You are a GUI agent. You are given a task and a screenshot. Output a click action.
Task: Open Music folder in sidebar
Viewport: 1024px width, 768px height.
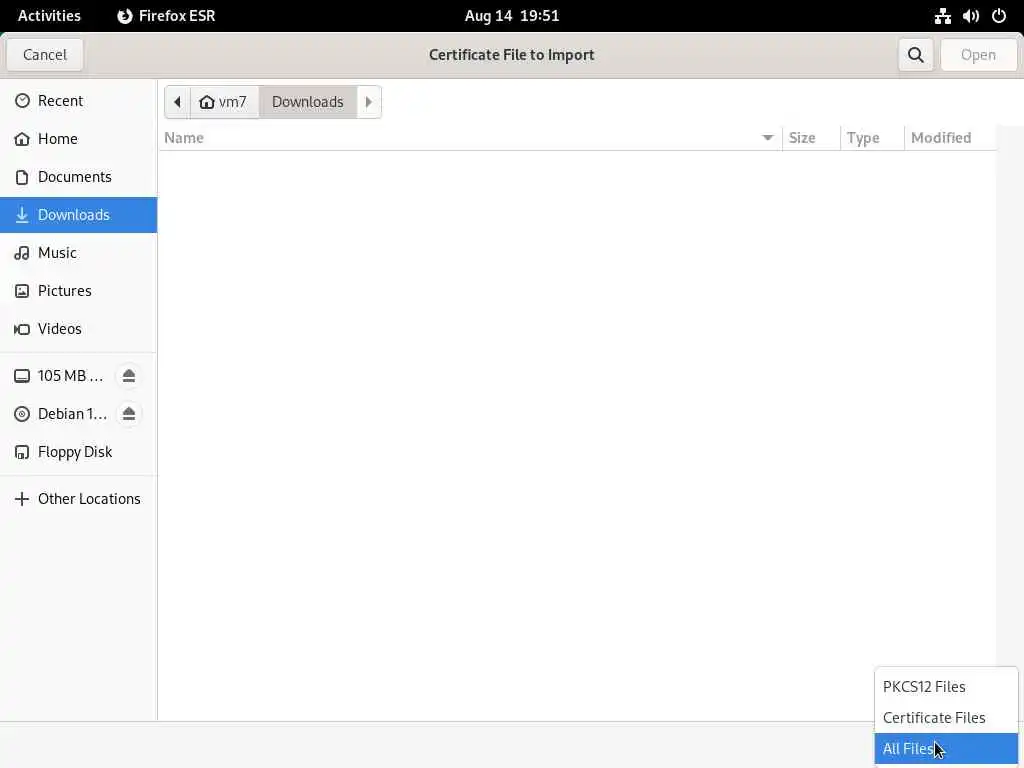[78, 253]
